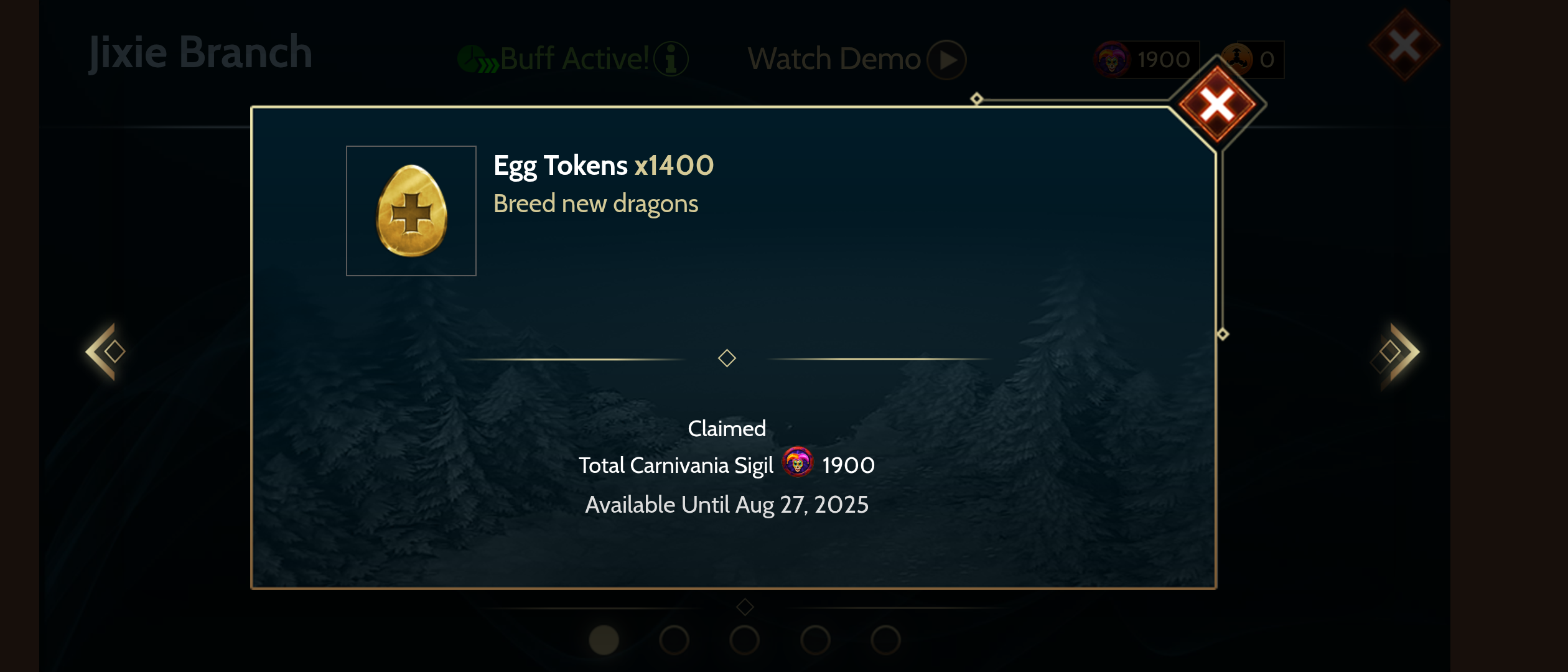Select the fifth page indicator dot
This screenshot has width=1568, height=672.
(885, 640)
